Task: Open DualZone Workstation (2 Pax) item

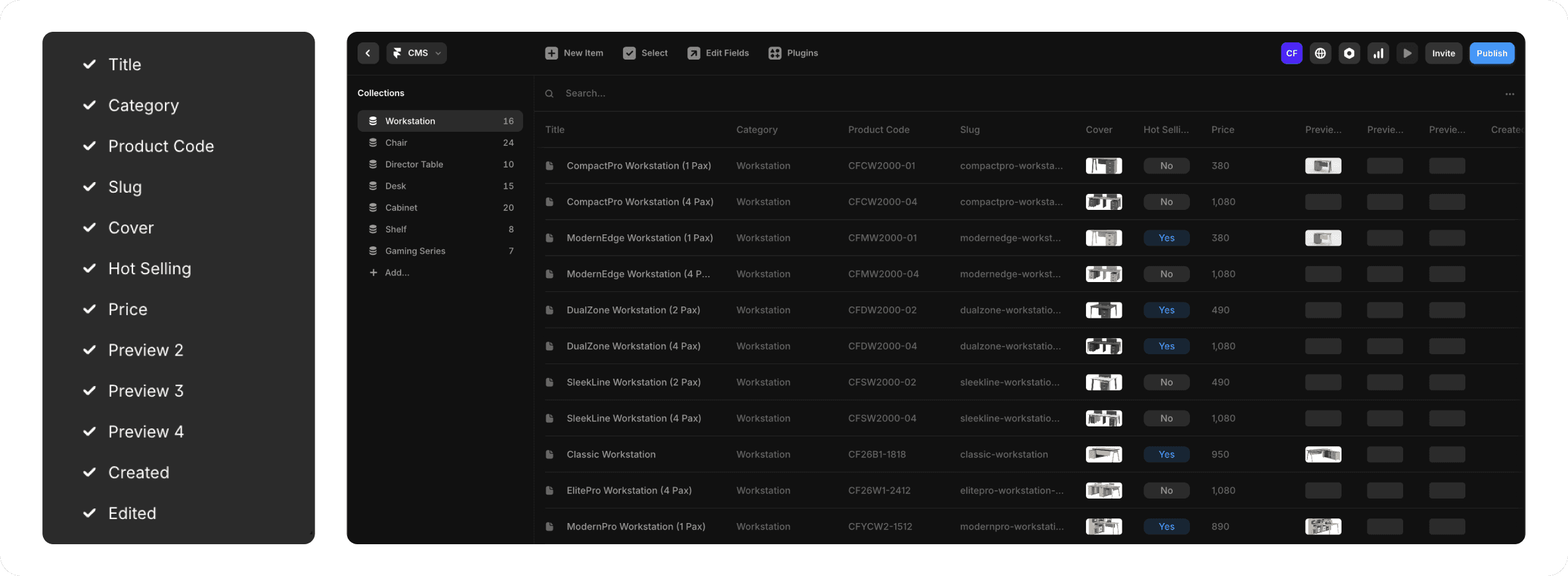Action: (x=634, y=310)
